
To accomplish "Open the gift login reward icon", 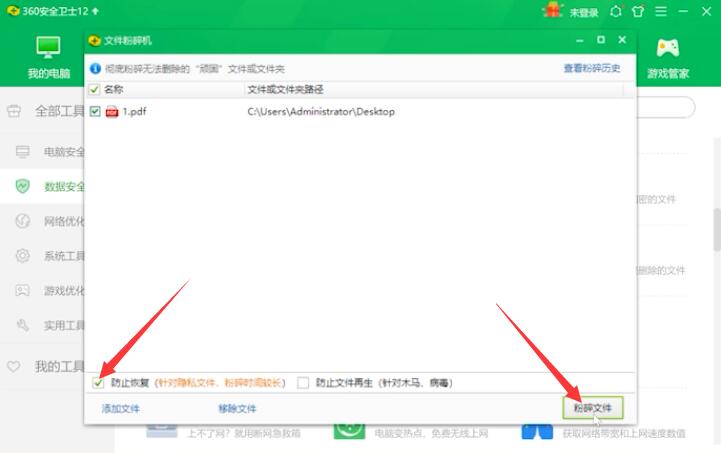I will [552, 10].
